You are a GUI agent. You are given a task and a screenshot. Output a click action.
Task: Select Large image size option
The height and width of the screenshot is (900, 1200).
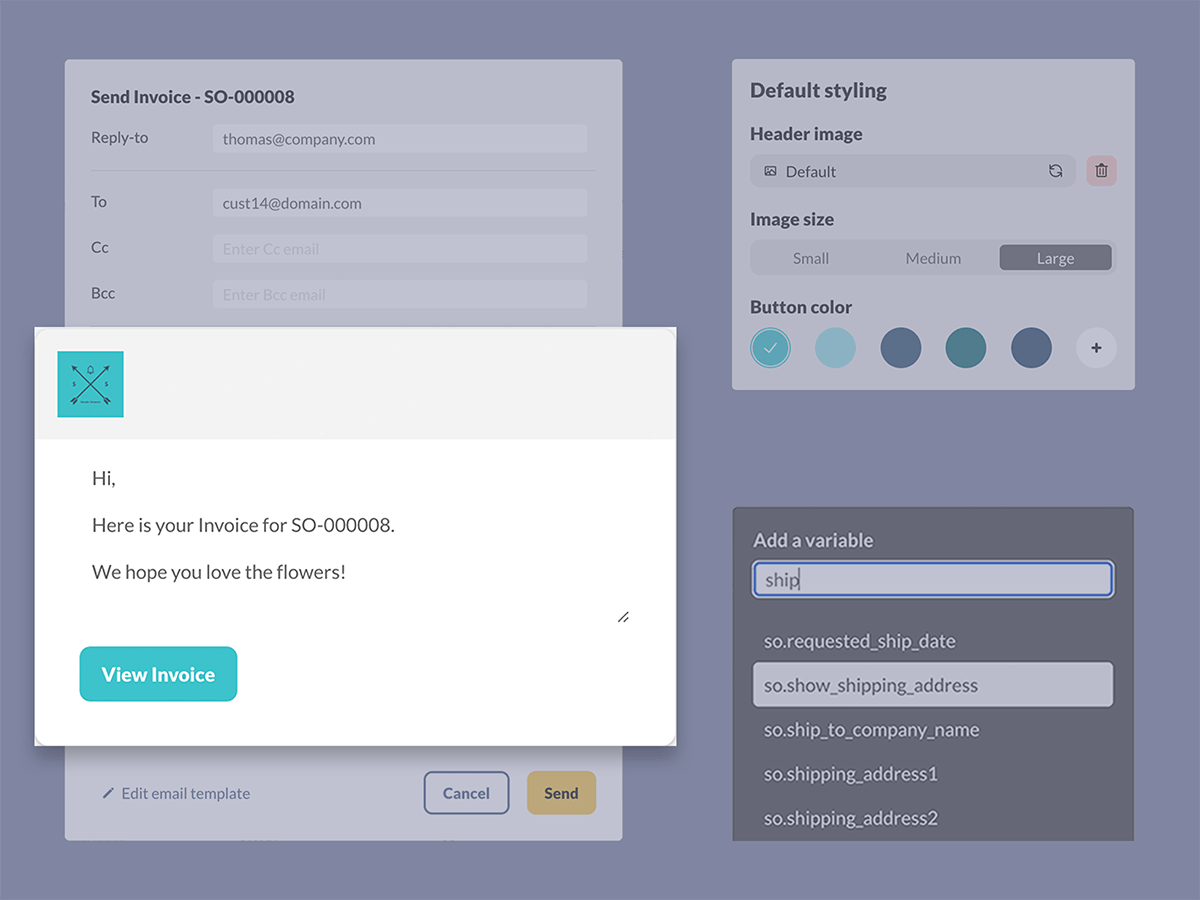1055,258
